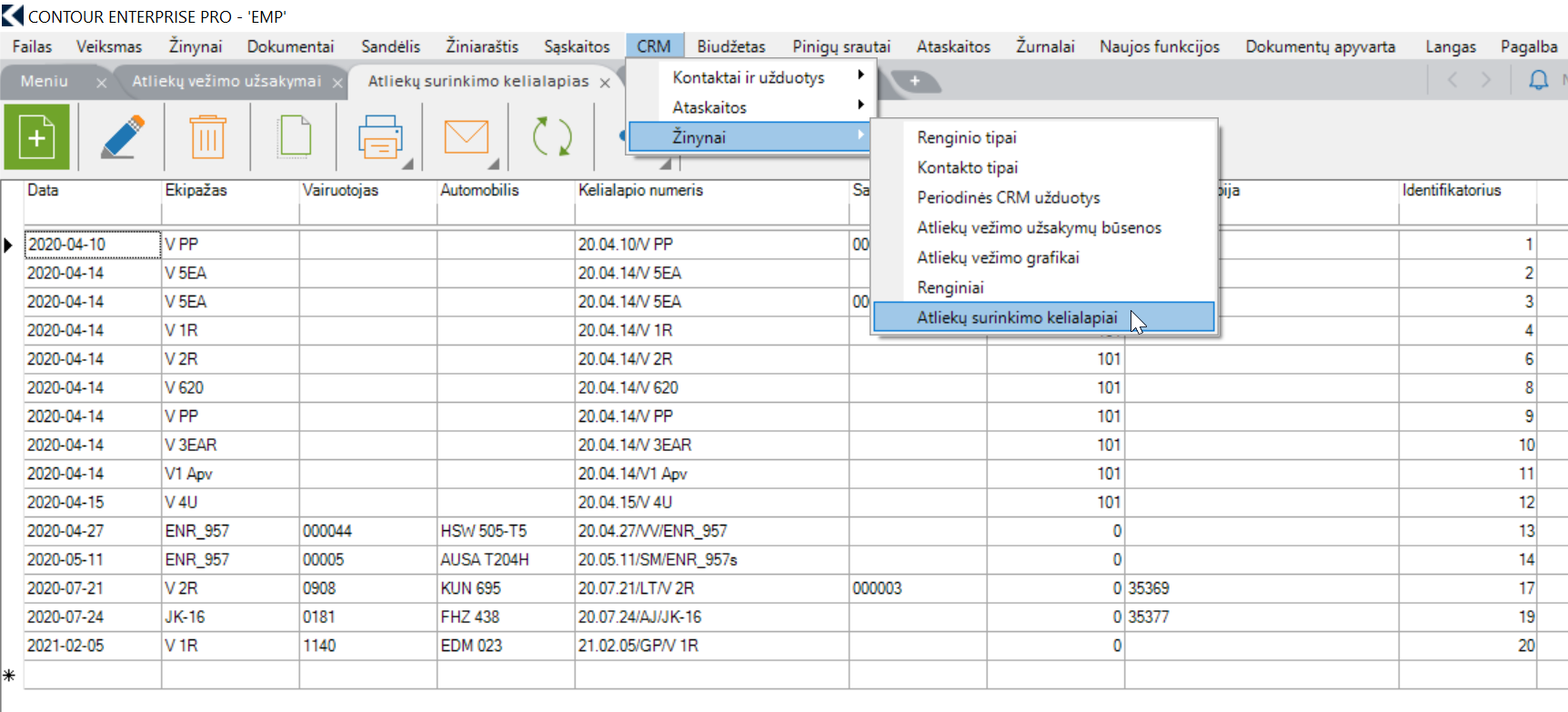Click the Identifikatorius column header
Viewport: 1568px width, 712px height.
coord(1451,190)
